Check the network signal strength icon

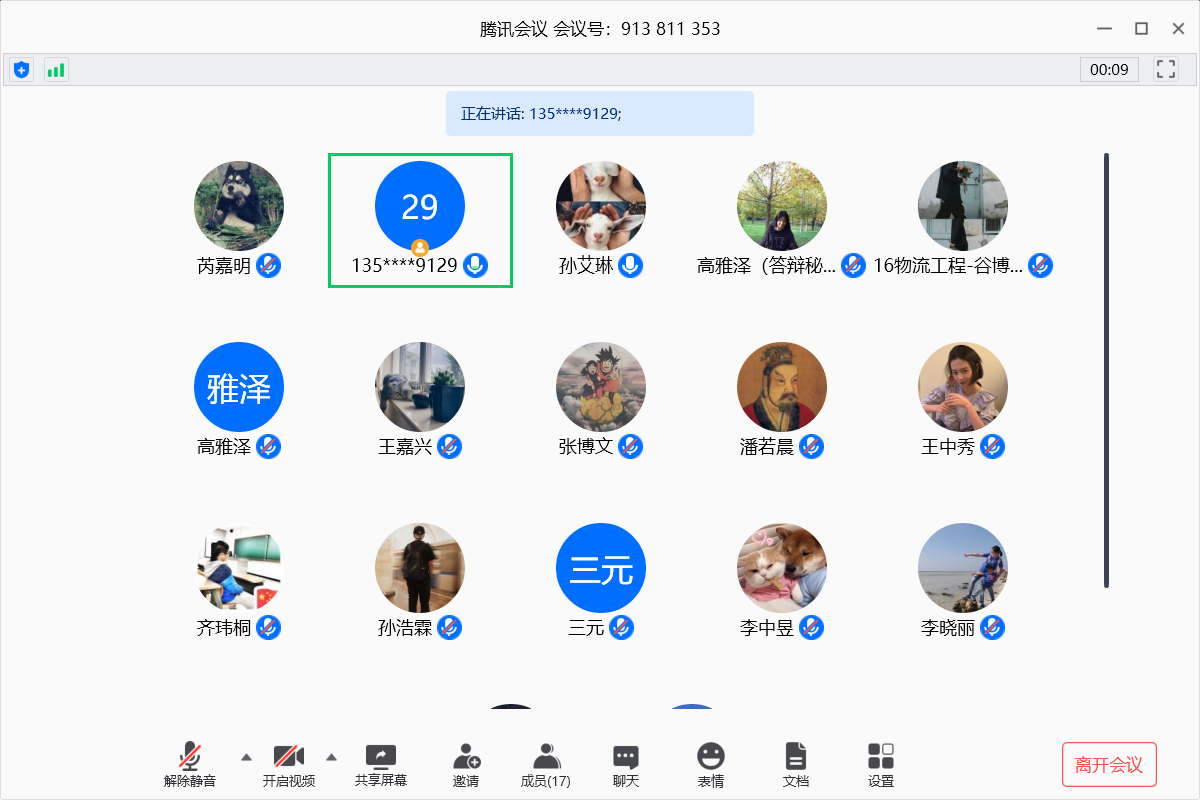click(56, 70)
